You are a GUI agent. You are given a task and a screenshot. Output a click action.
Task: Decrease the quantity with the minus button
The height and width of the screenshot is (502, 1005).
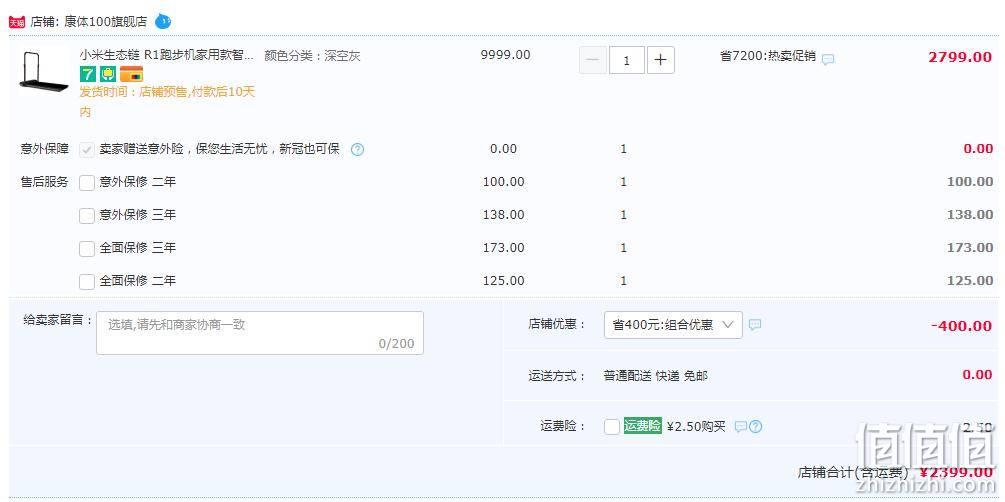(x=593, y=60)
